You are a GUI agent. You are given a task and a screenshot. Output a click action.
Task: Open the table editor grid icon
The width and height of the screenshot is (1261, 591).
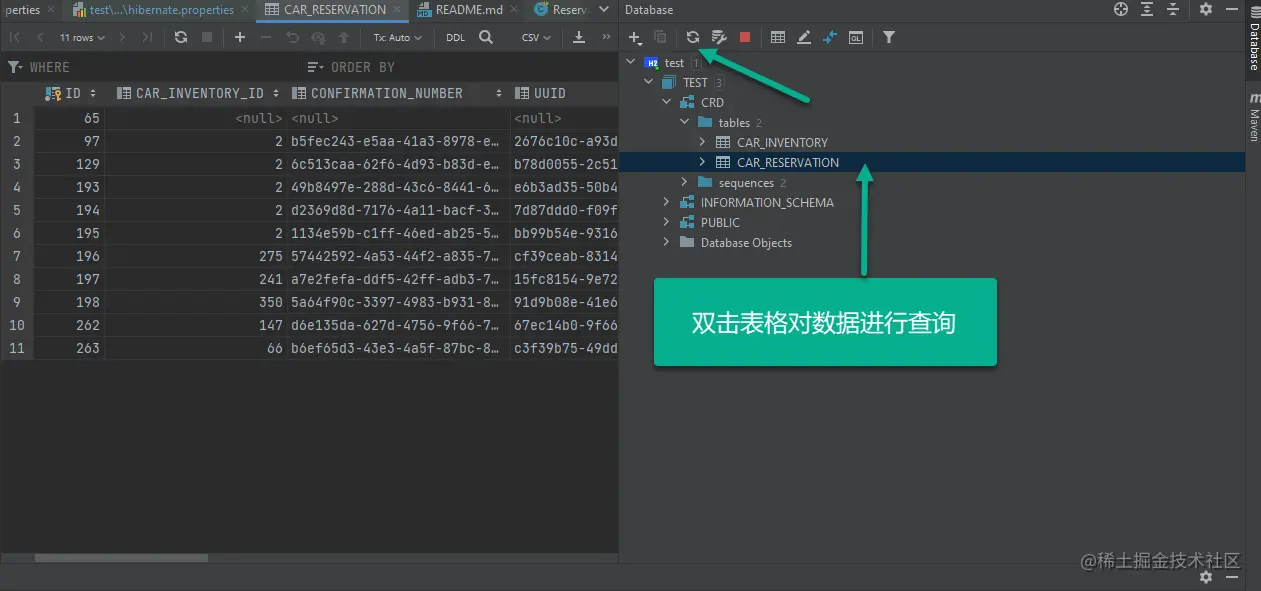point(778,37)
